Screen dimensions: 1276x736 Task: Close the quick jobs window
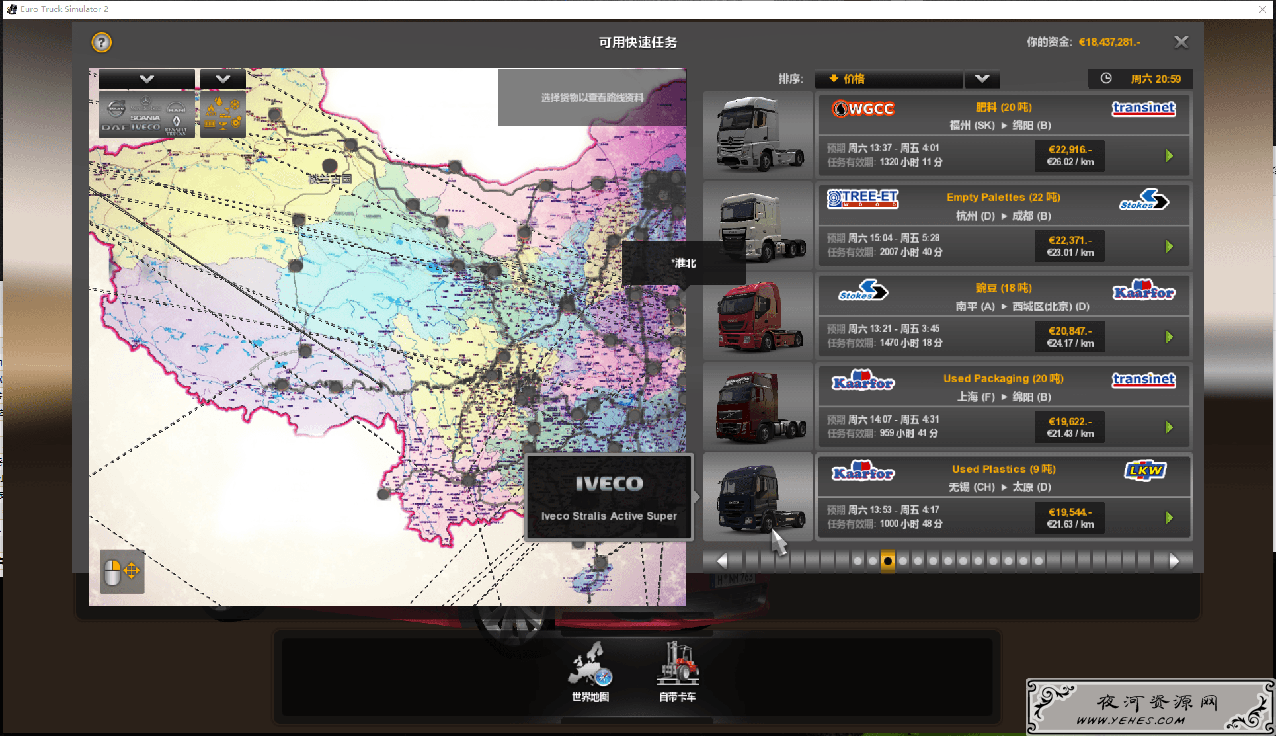(1181, 42)
